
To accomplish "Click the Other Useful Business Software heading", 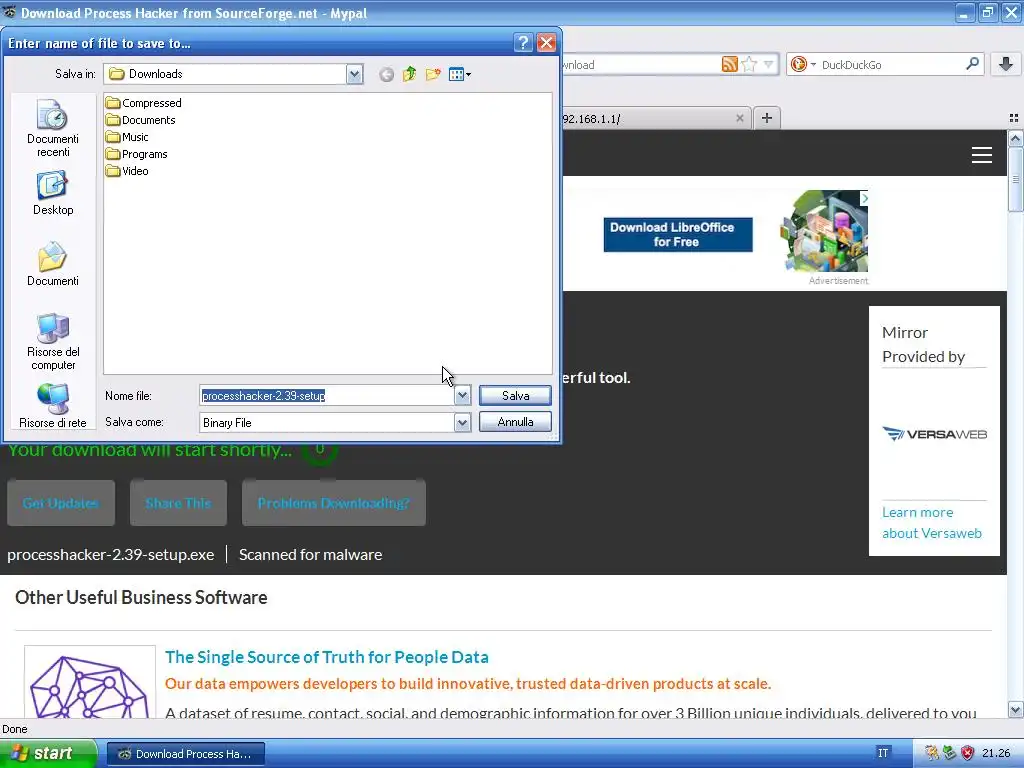I will point(141,598).
